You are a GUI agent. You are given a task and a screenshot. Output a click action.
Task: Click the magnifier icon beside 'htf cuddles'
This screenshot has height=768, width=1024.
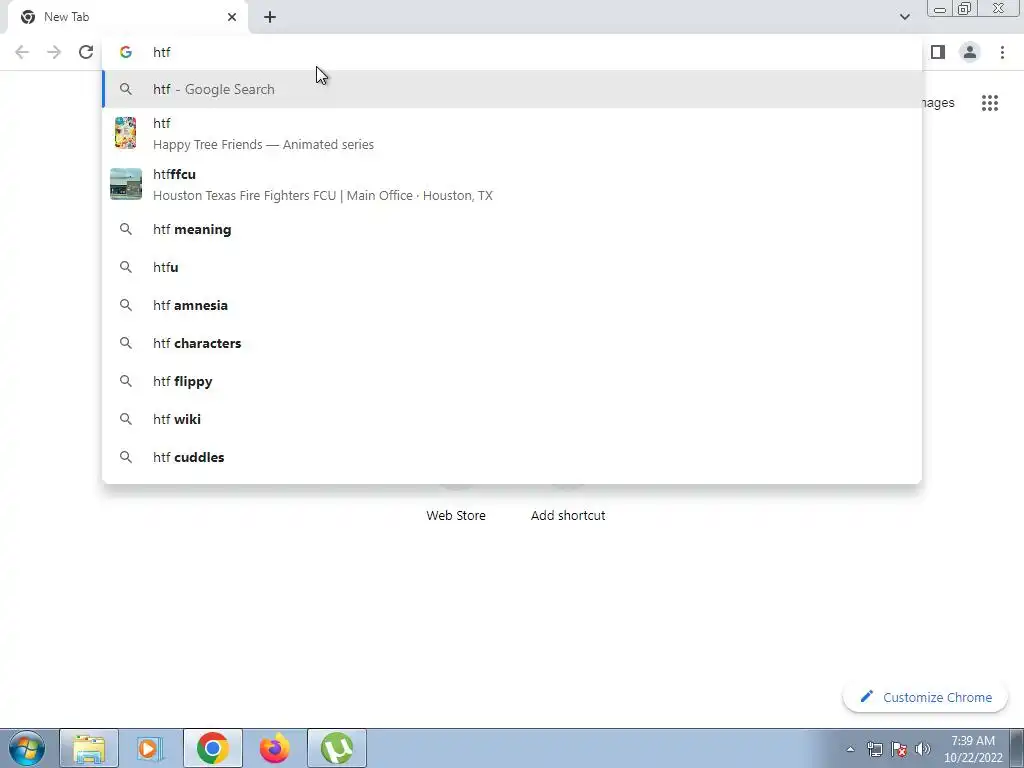point(126,457)
